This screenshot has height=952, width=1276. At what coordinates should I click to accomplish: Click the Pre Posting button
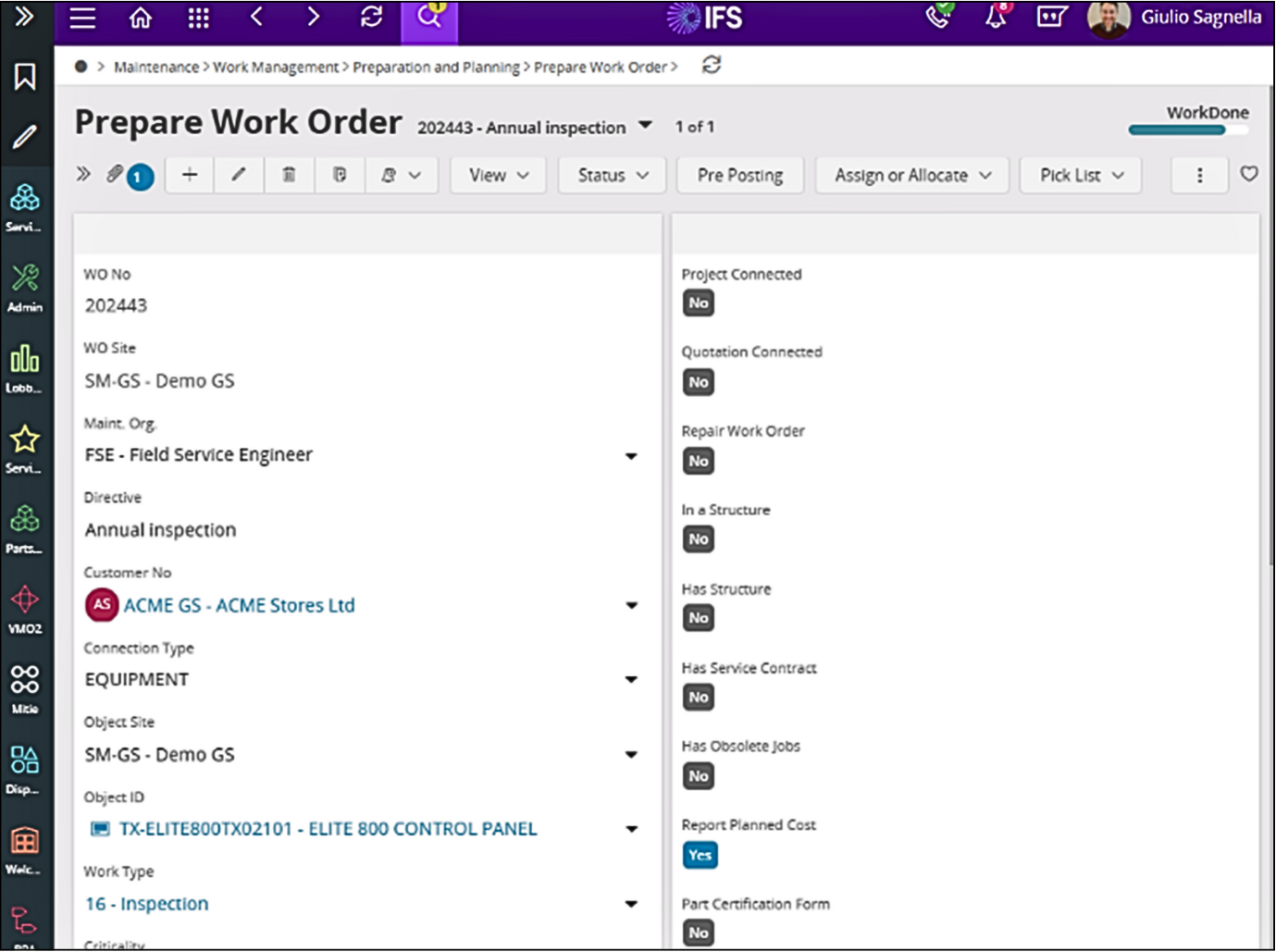[739, 175]
